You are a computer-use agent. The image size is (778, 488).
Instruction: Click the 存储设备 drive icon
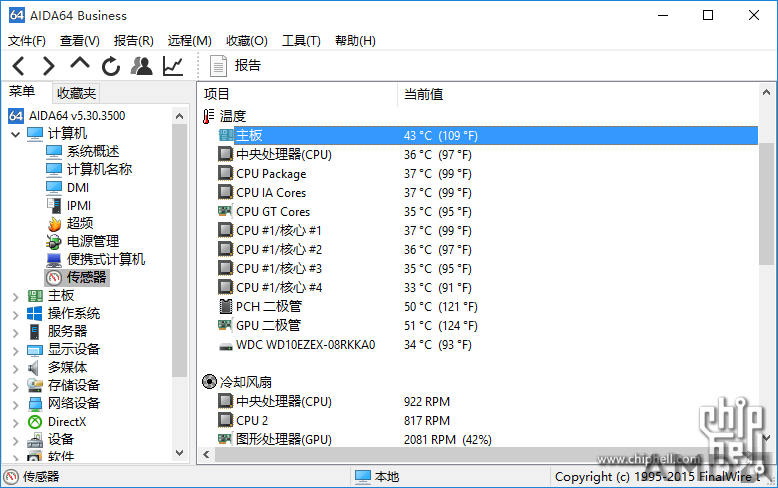(x=35, y=385)
